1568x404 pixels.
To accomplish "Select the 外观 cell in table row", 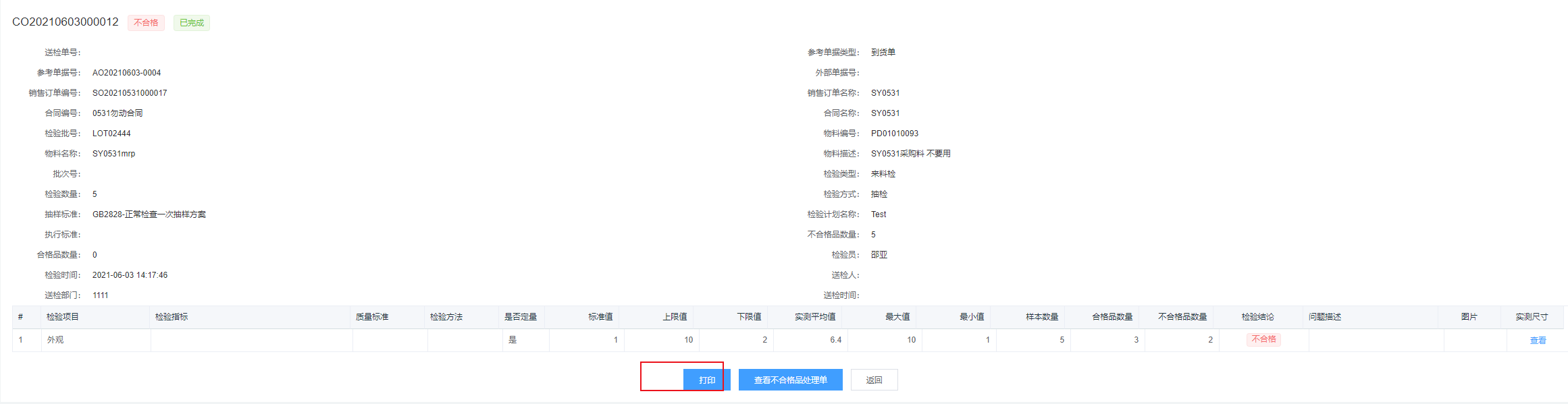I will (x=55, y=340).
